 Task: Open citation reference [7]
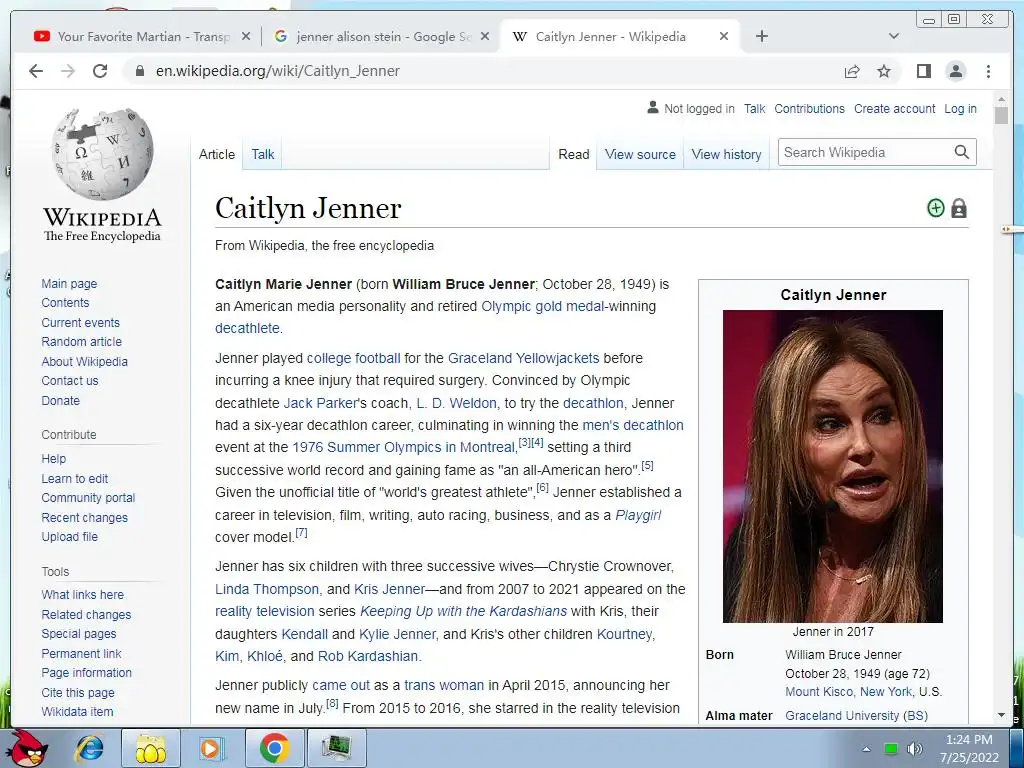click(x=301, y=533)
